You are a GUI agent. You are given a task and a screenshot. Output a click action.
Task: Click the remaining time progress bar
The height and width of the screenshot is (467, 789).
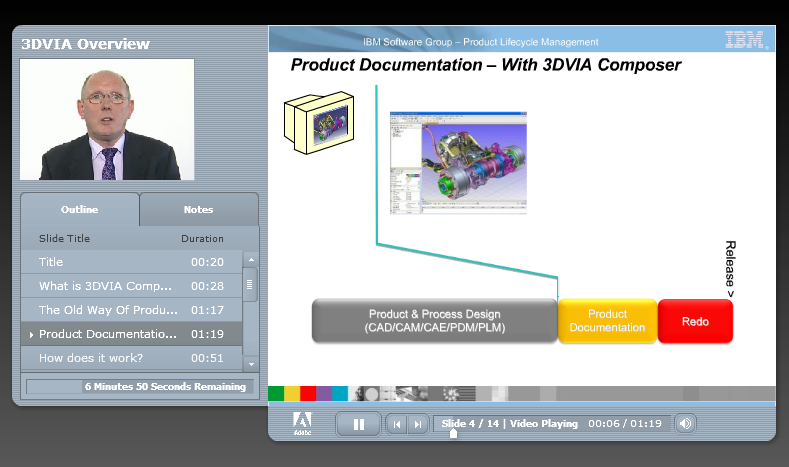[x=140, y=386]
